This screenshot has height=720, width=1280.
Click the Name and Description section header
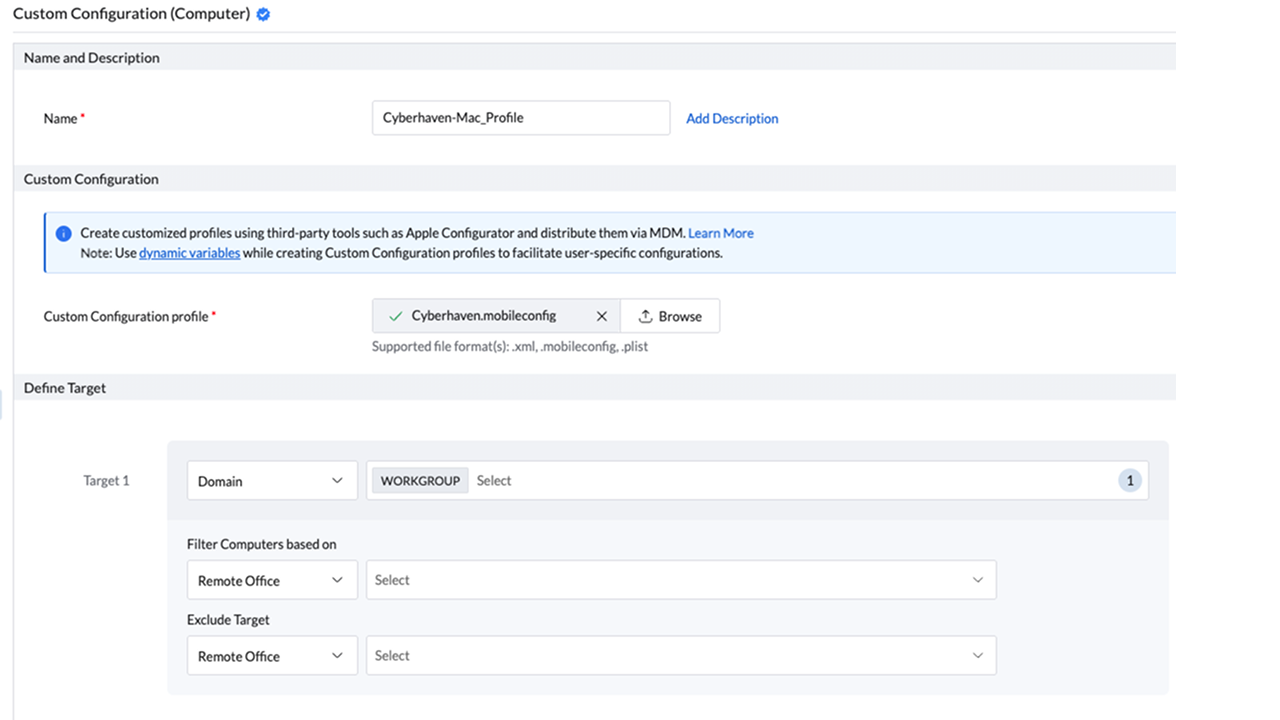click(x=92, y=58)
